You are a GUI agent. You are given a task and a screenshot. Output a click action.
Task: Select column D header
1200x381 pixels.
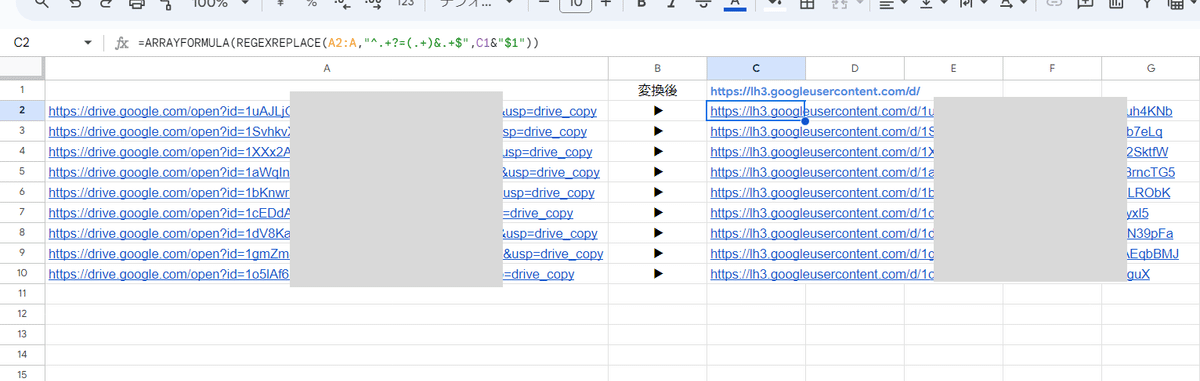coord(855,68)
